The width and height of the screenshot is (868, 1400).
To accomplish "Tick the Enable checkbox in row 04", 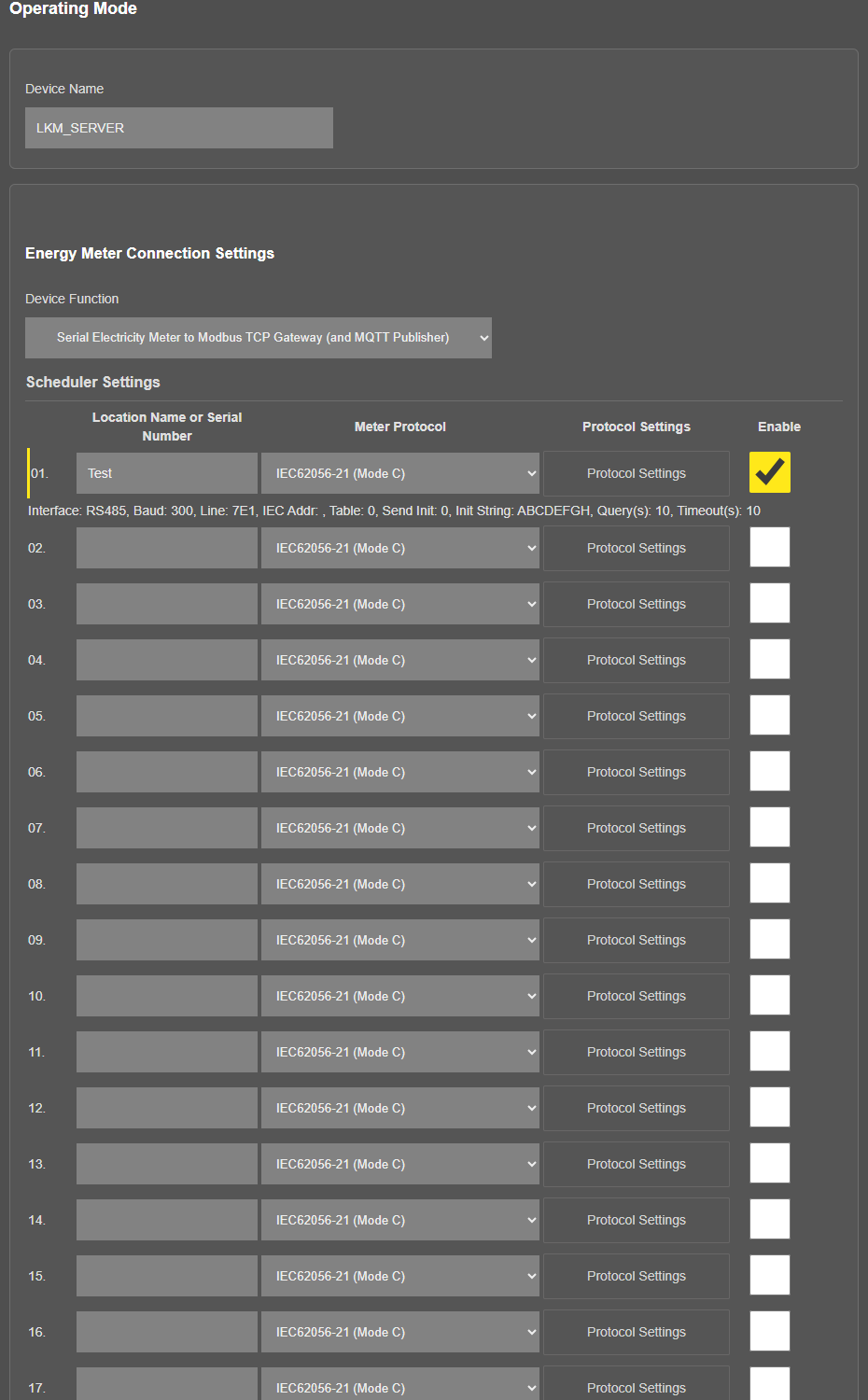I will (770, 659).
